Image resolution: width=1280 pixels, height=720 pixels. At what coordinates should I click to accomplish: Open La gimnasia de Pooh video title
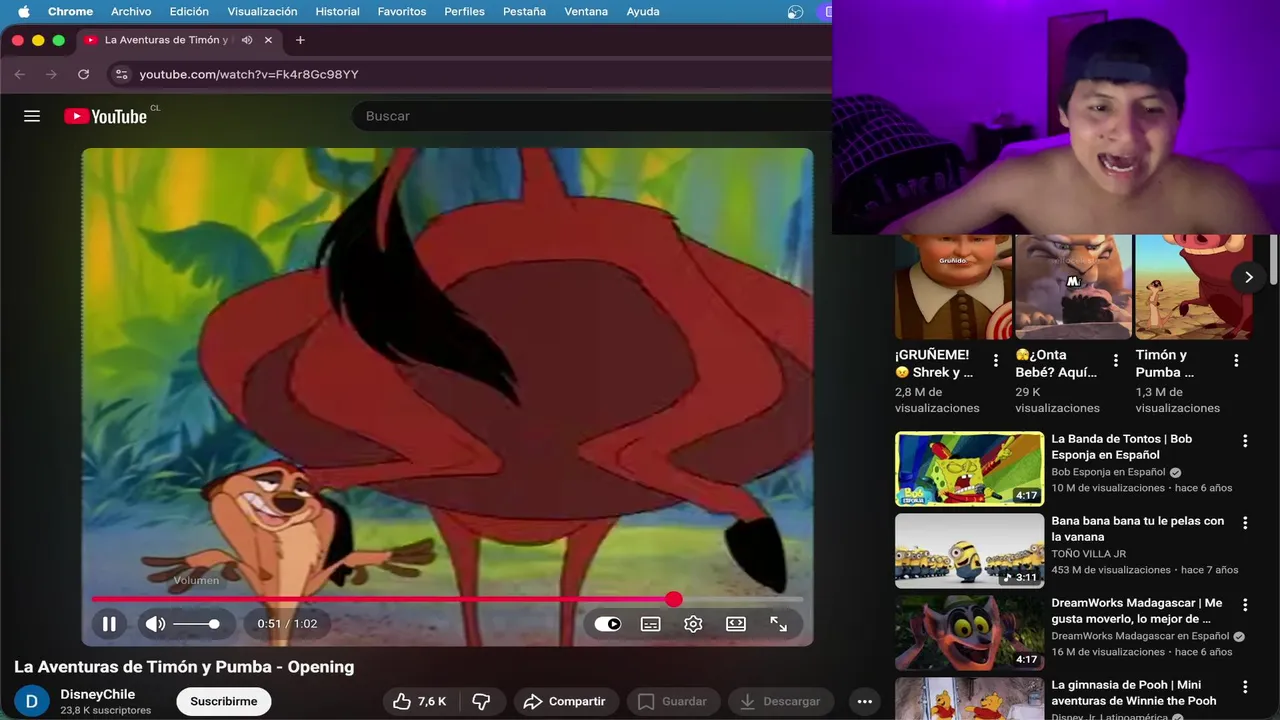(x=1133, y=693)
